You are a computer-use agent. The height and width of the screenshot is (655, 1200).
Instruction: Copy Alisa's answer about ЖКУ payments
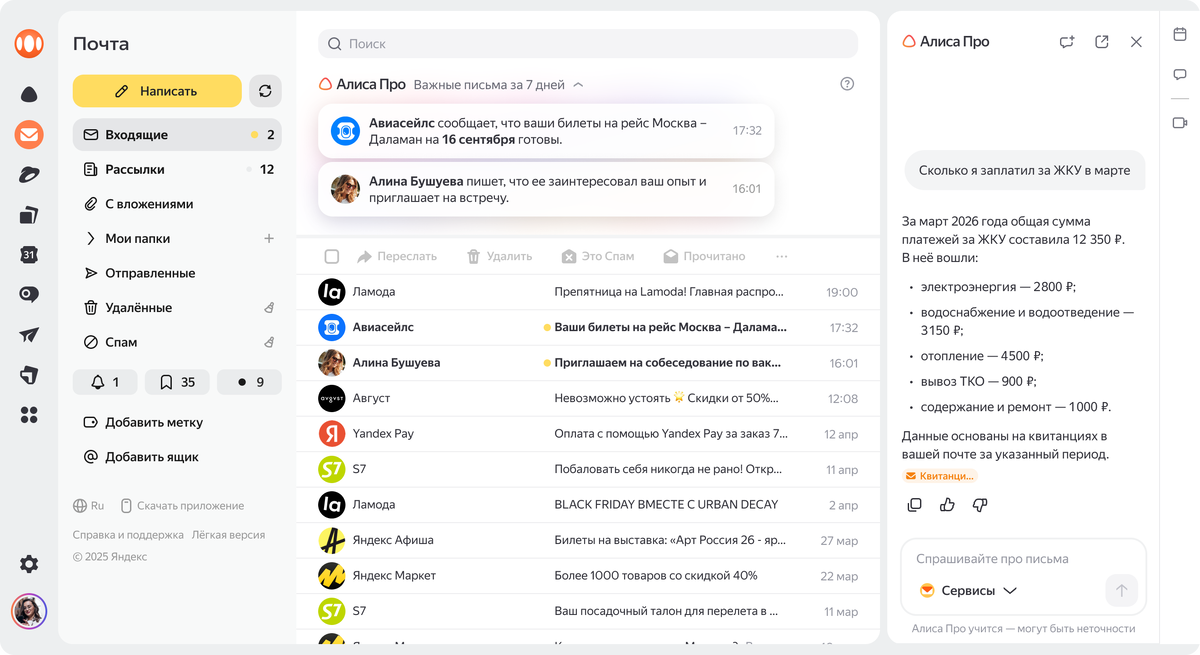click(914, 505)
